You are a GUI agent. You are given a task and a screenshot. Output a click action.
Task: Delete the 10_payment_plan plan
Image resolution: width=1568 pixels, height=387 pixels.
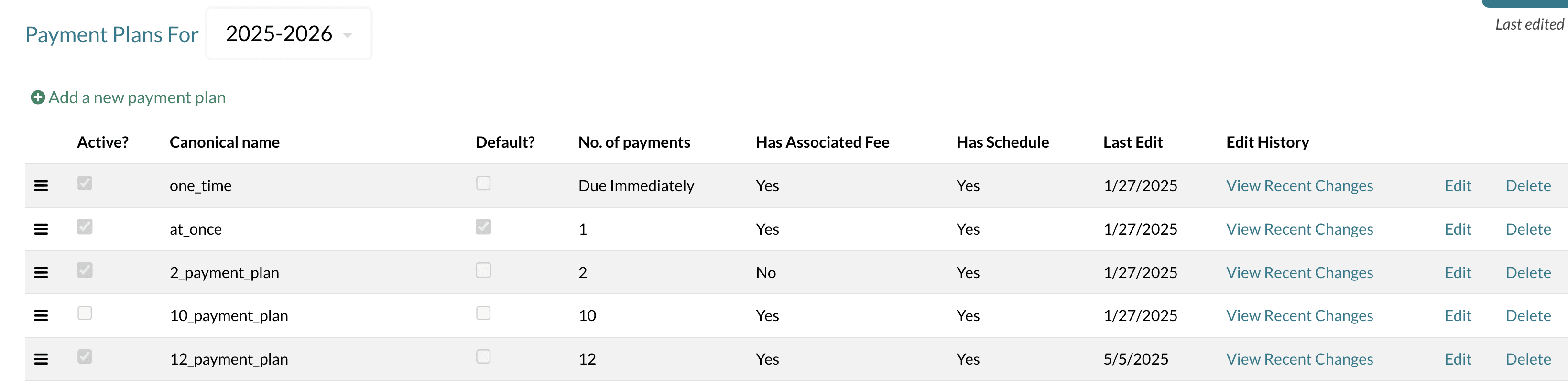click(1528, 315)
